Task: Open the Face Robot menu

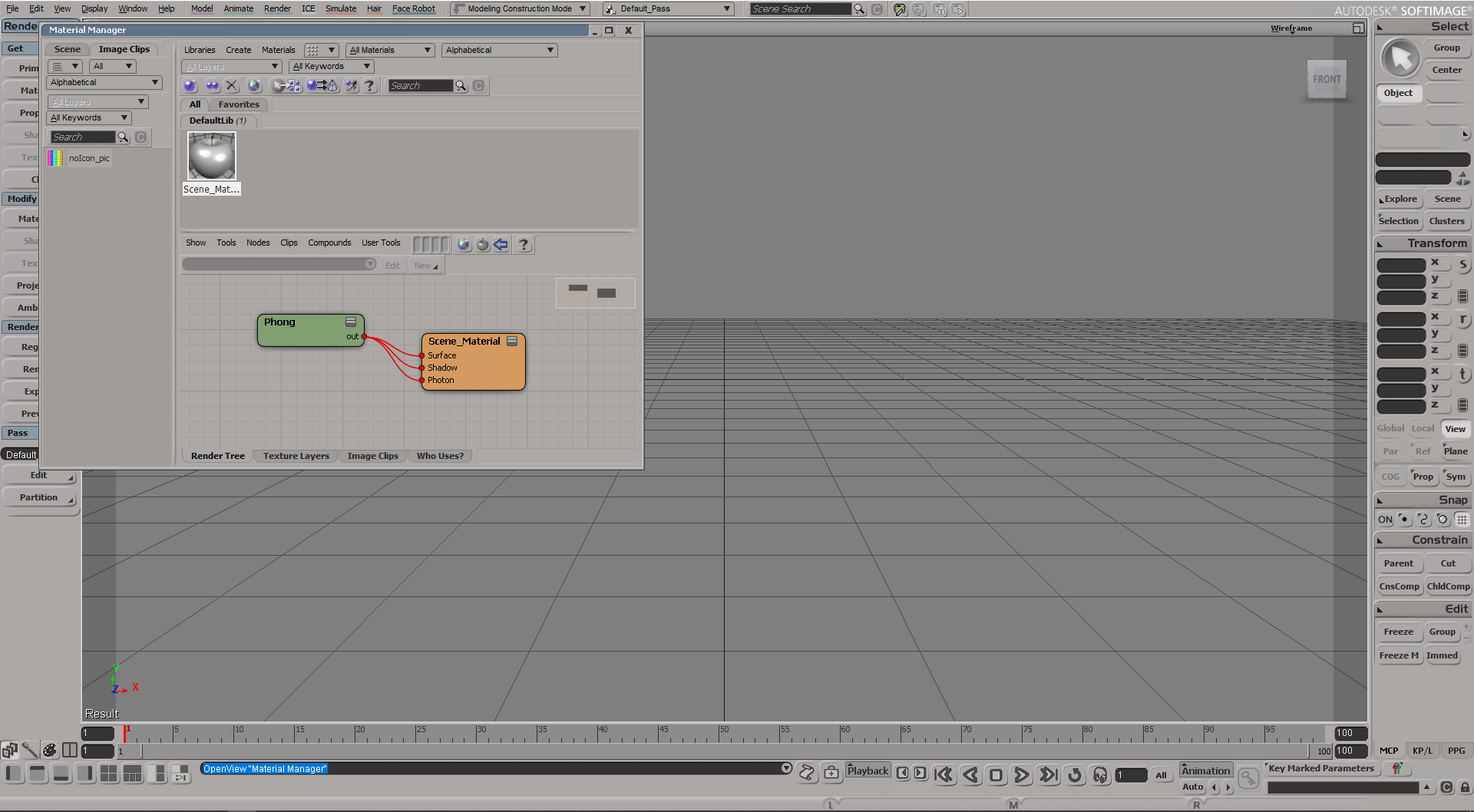Action: (414, 8)
